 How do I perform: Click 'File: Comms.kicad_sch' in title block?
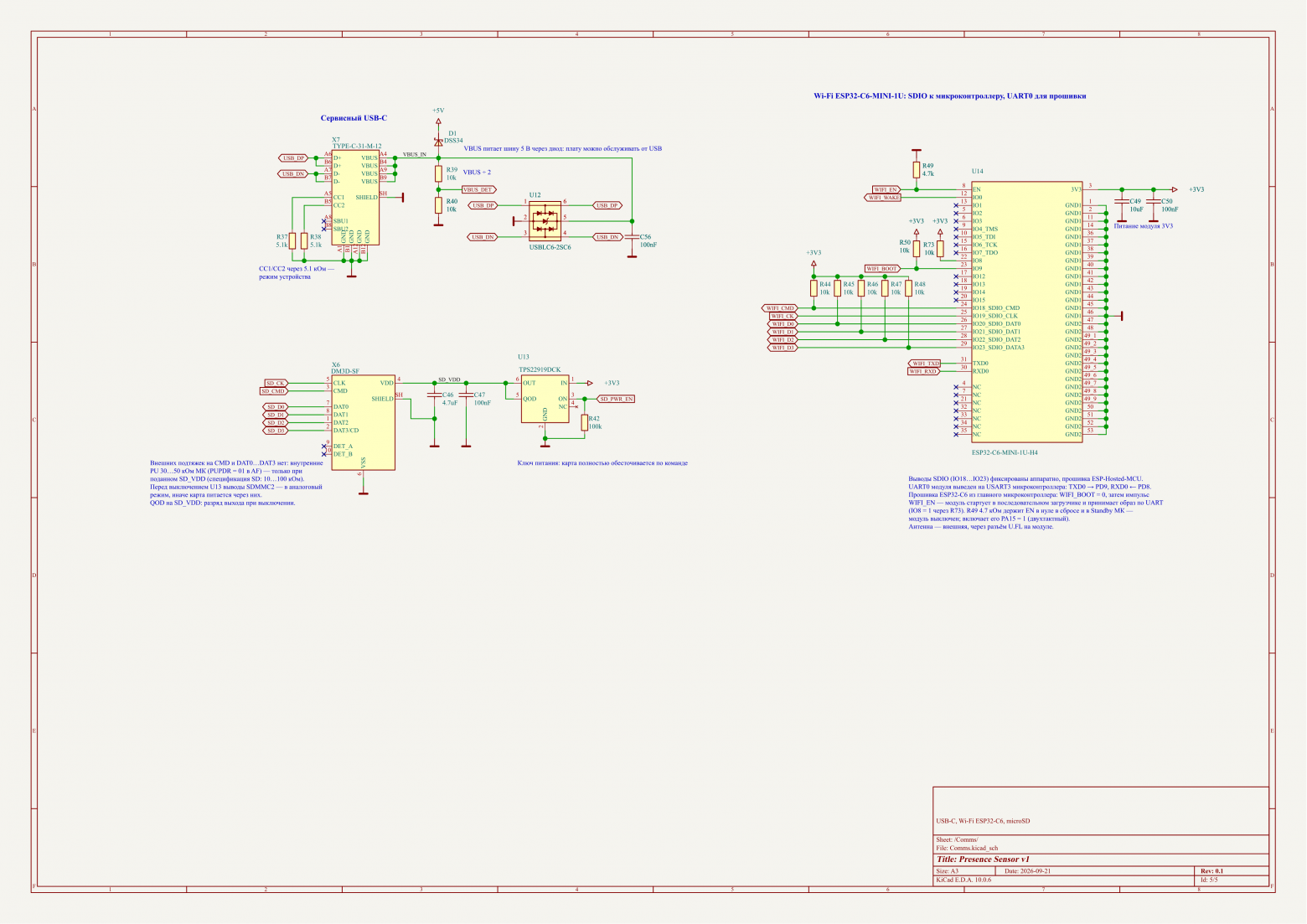point(968,848)
